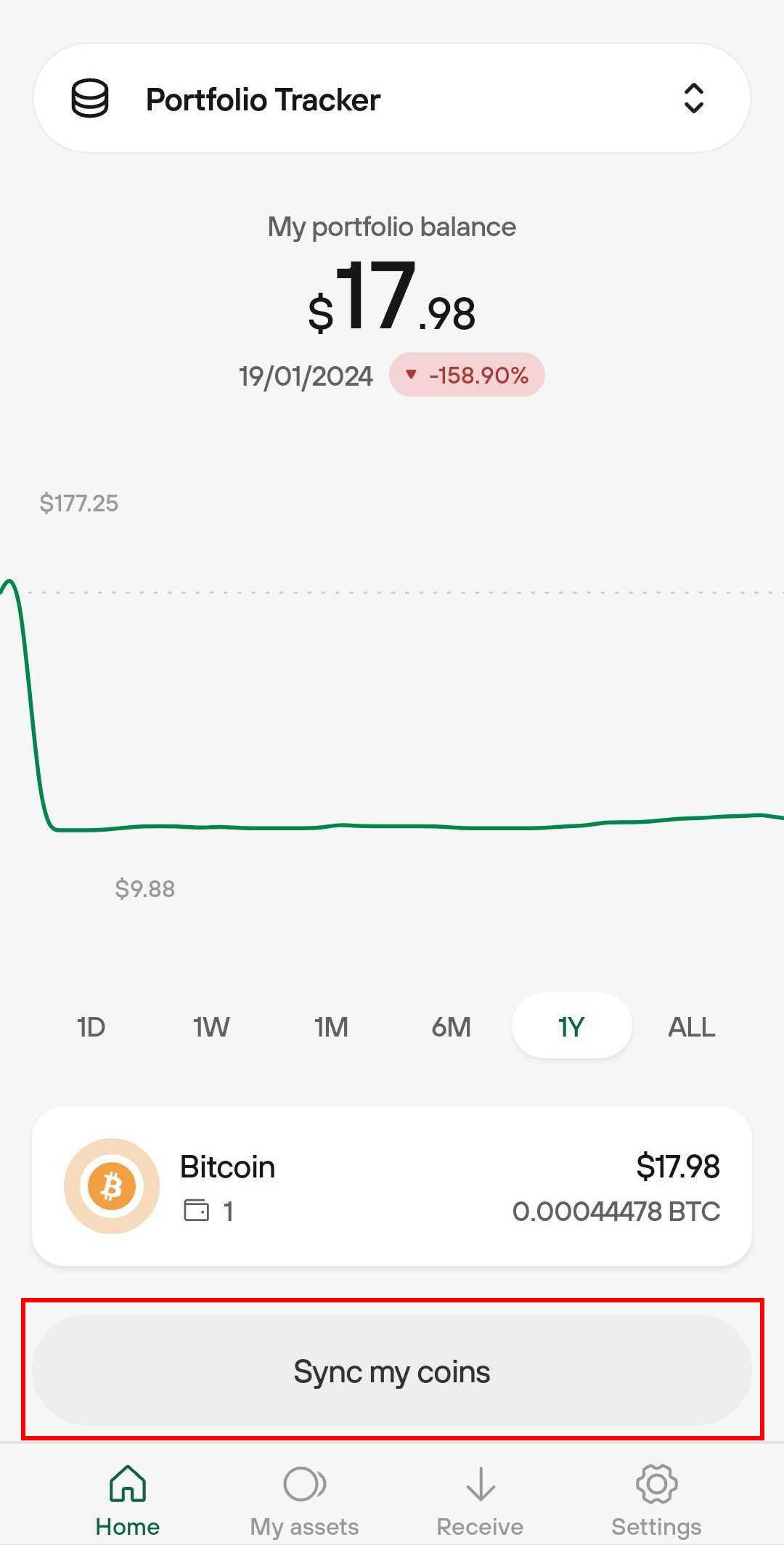Open the Bitcoin $17.98 asset card
Image resolution: width=784 pixels, height=1545 pixels.
pyautogui.click(x=392, y=1186)
